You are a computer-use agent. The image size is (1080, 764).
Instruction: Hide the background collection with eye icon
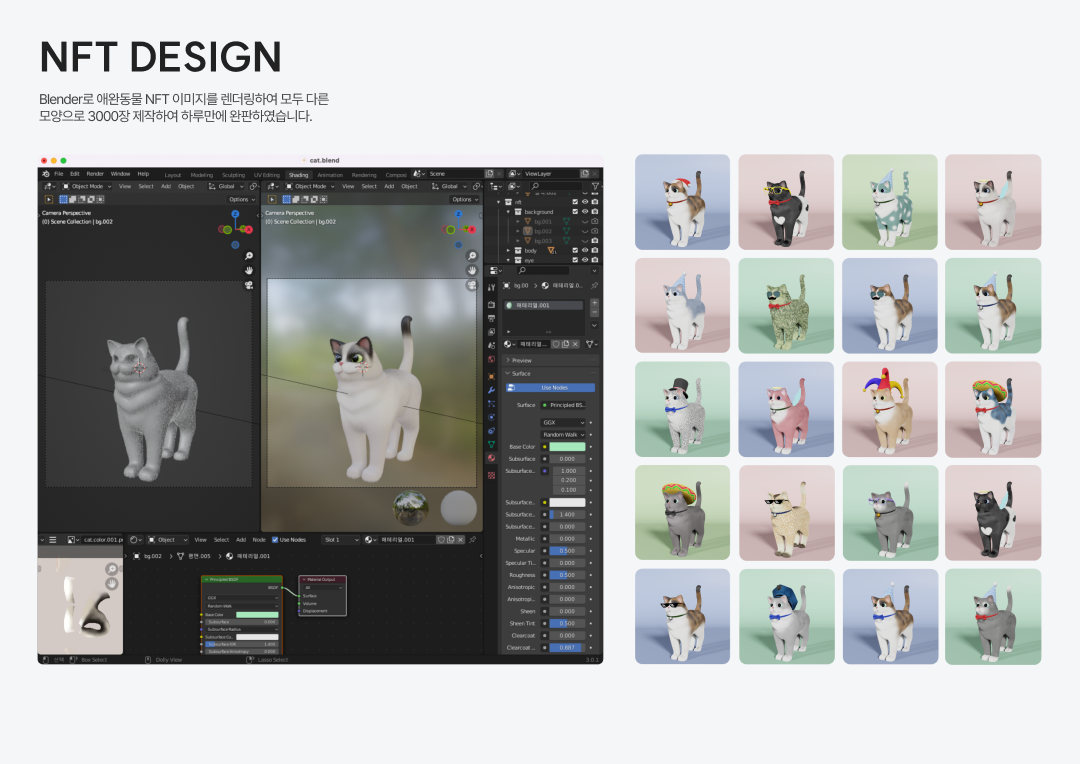(x=584, y=212)
